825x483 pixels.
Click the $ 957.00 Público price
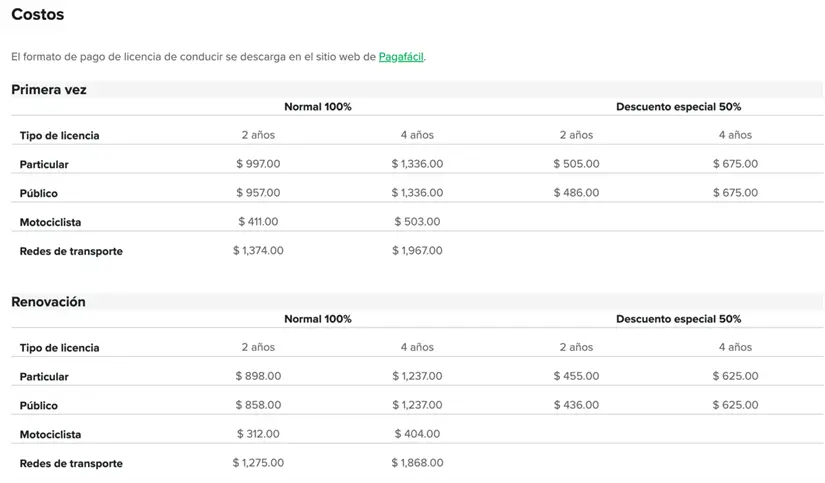pyautogui.click(x=258, y=193)
